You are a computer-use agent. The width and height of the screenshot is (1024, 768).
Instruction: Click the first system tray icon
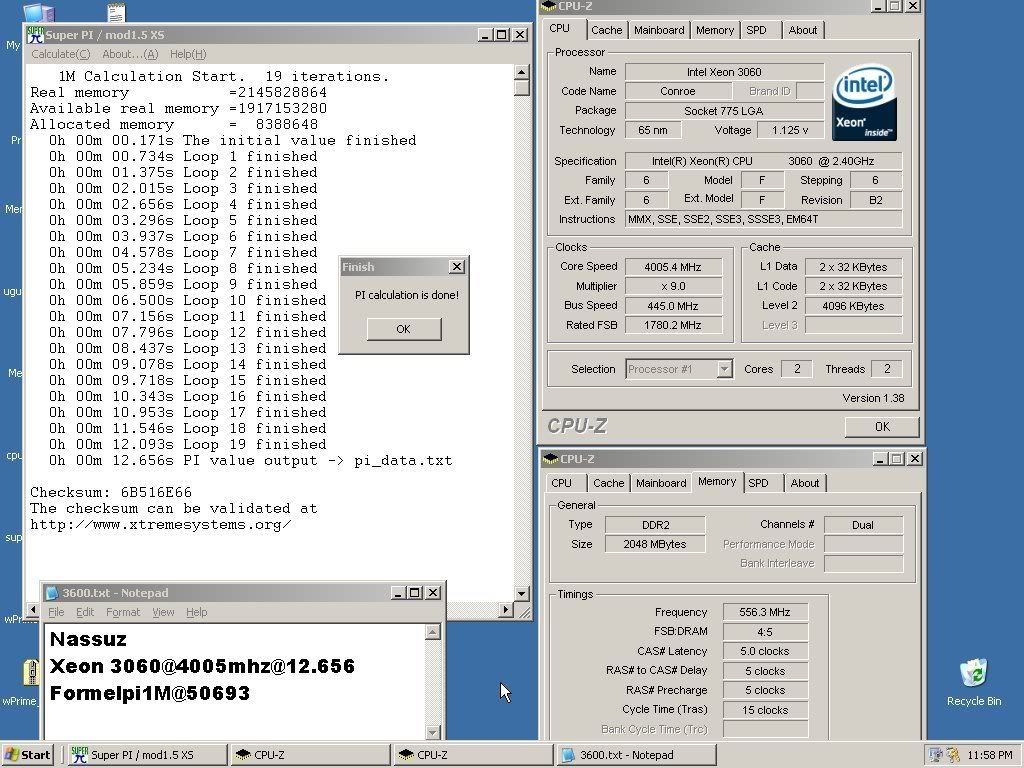(935, 755)
